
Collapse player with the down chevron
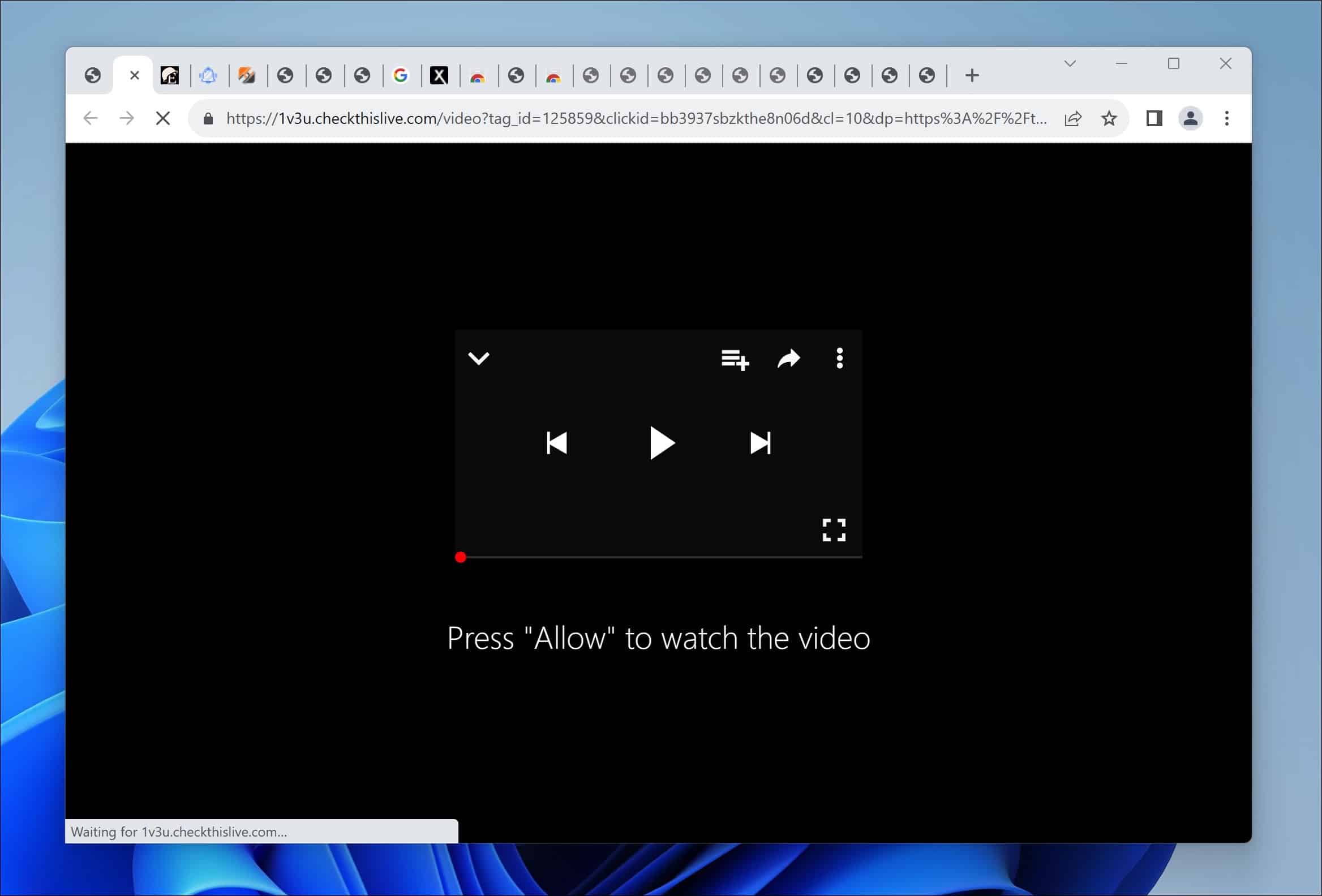(x=478, y=358)
